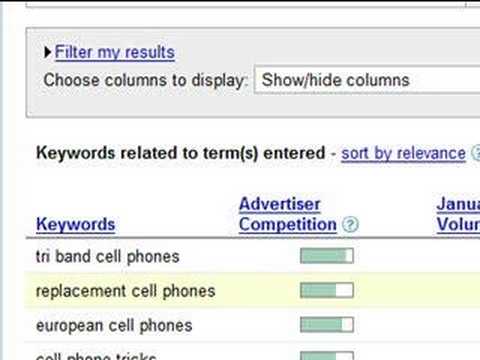Select the cell phone tricks keyword

[96, 356]
